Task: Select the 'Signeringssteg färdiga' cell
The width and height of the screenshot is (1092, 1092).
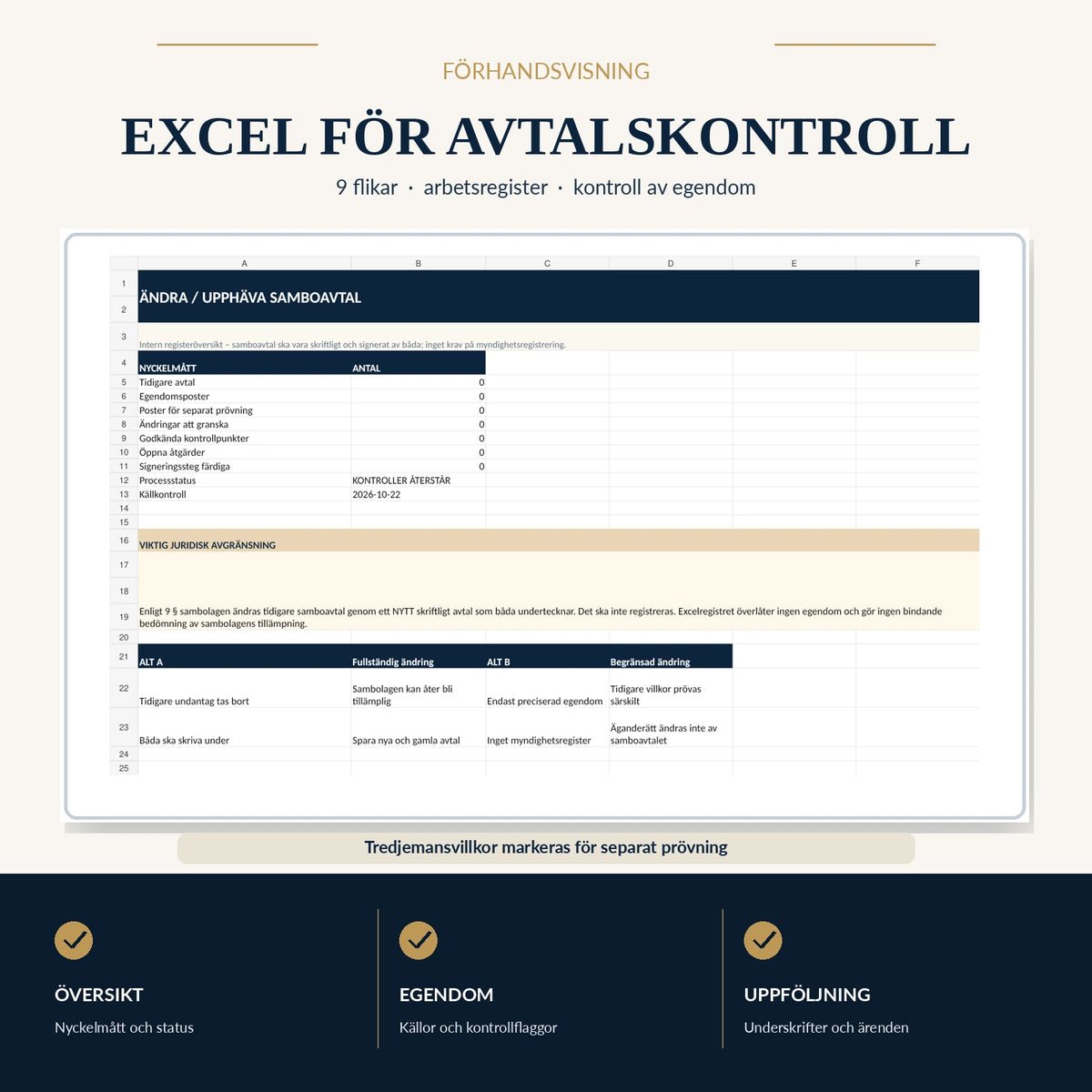Action: click(x=244, y=466)
